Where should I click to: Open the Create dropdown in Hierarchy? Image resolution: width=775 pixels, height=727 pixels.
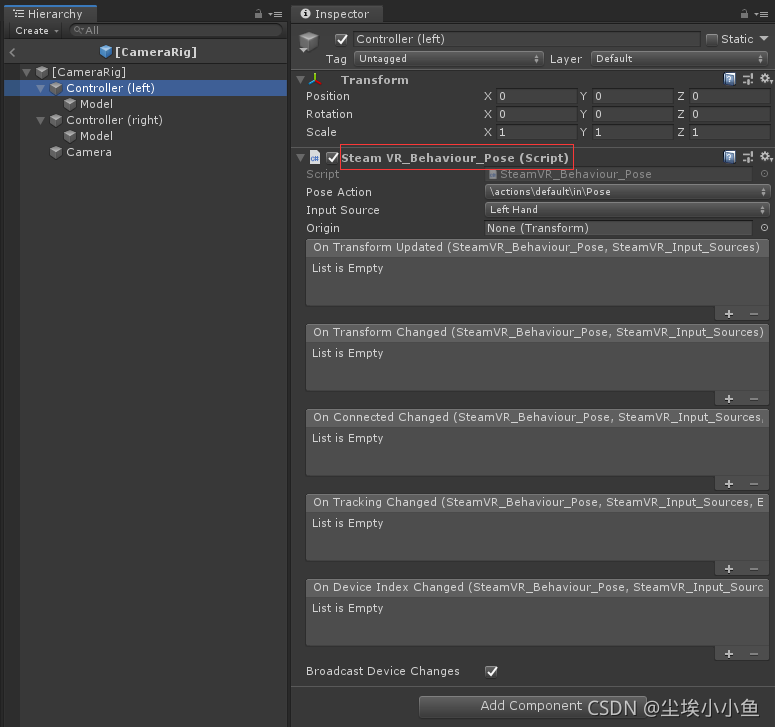[x=37, y=31]
